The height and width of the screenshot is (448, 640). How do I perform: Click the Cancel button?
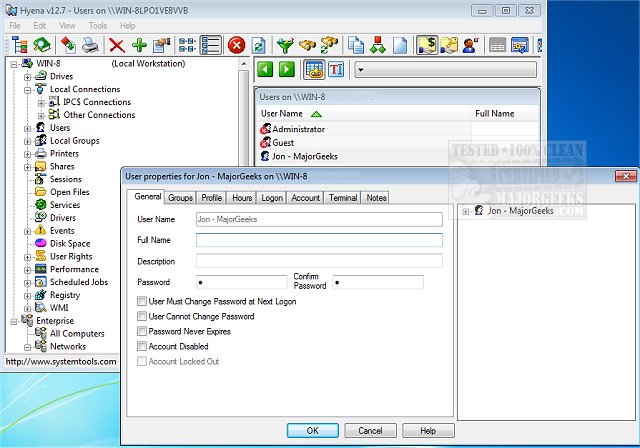tap(370, 430)
